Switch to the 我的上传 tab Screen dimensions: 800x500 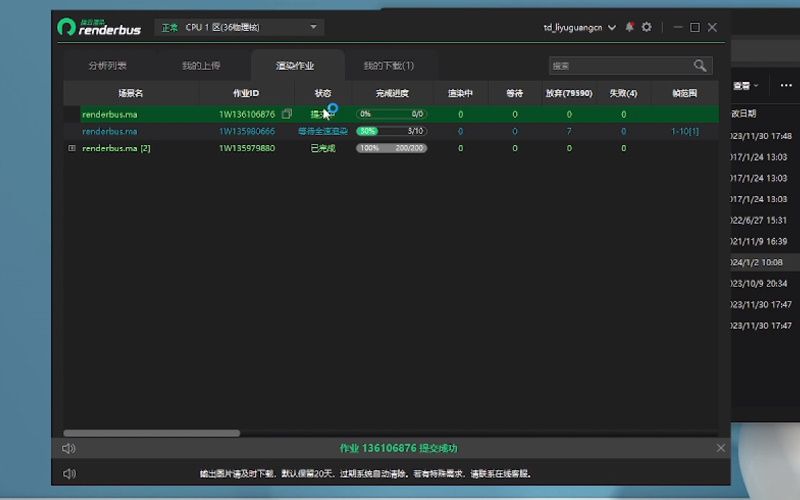[201, 66]
